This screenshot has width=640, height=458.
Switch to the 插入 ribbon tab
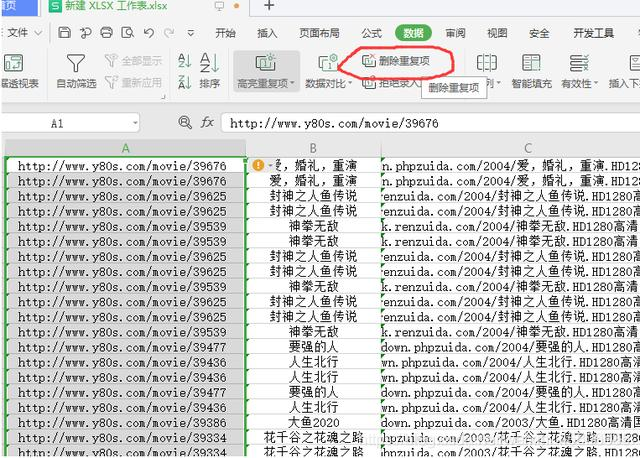(267, 33)
